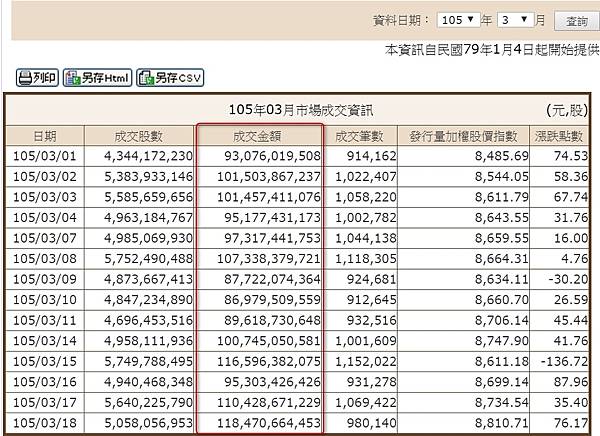Image resolution: width=600 pixels, height=436 pixels.
Task: Click point change 74.53
Action: [x=571, y=156]
